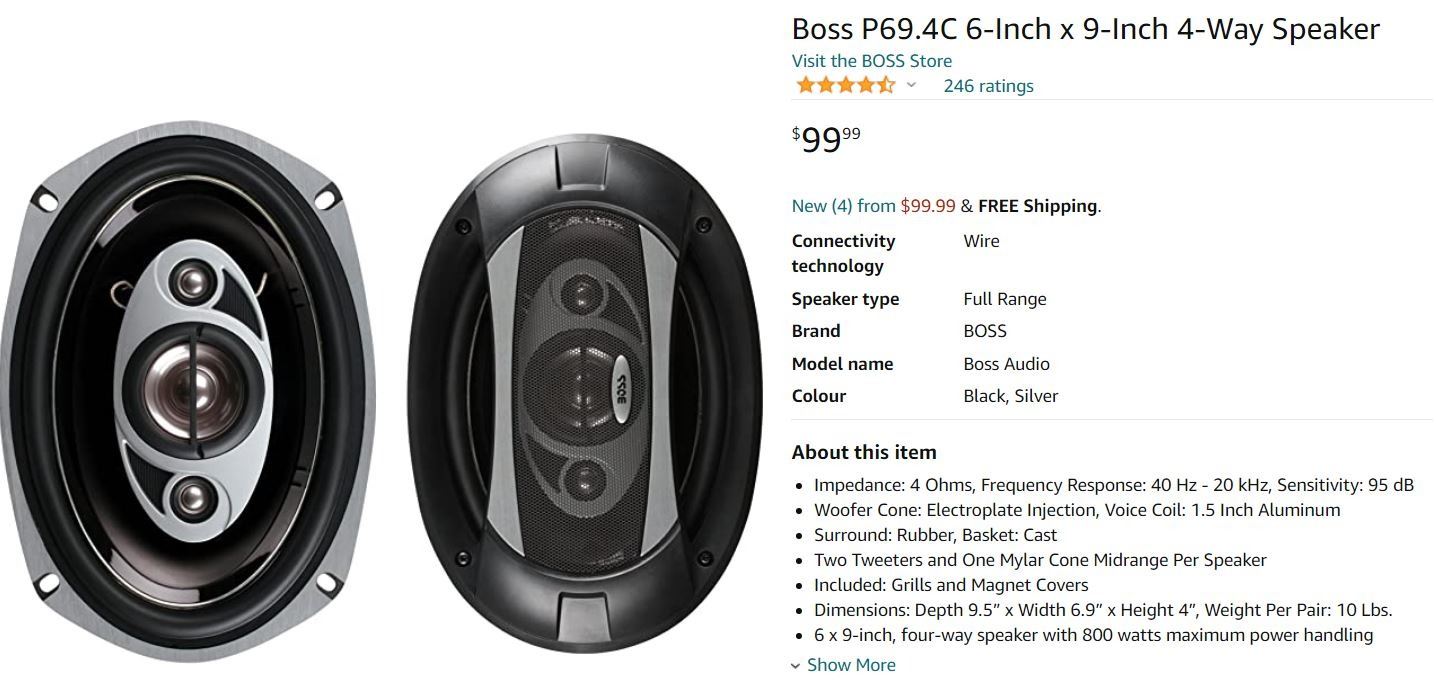Click the Boss P69.4C product title
This screenshot has width=1436, height=693.
pyautogui.click(x=1085, y=28)
